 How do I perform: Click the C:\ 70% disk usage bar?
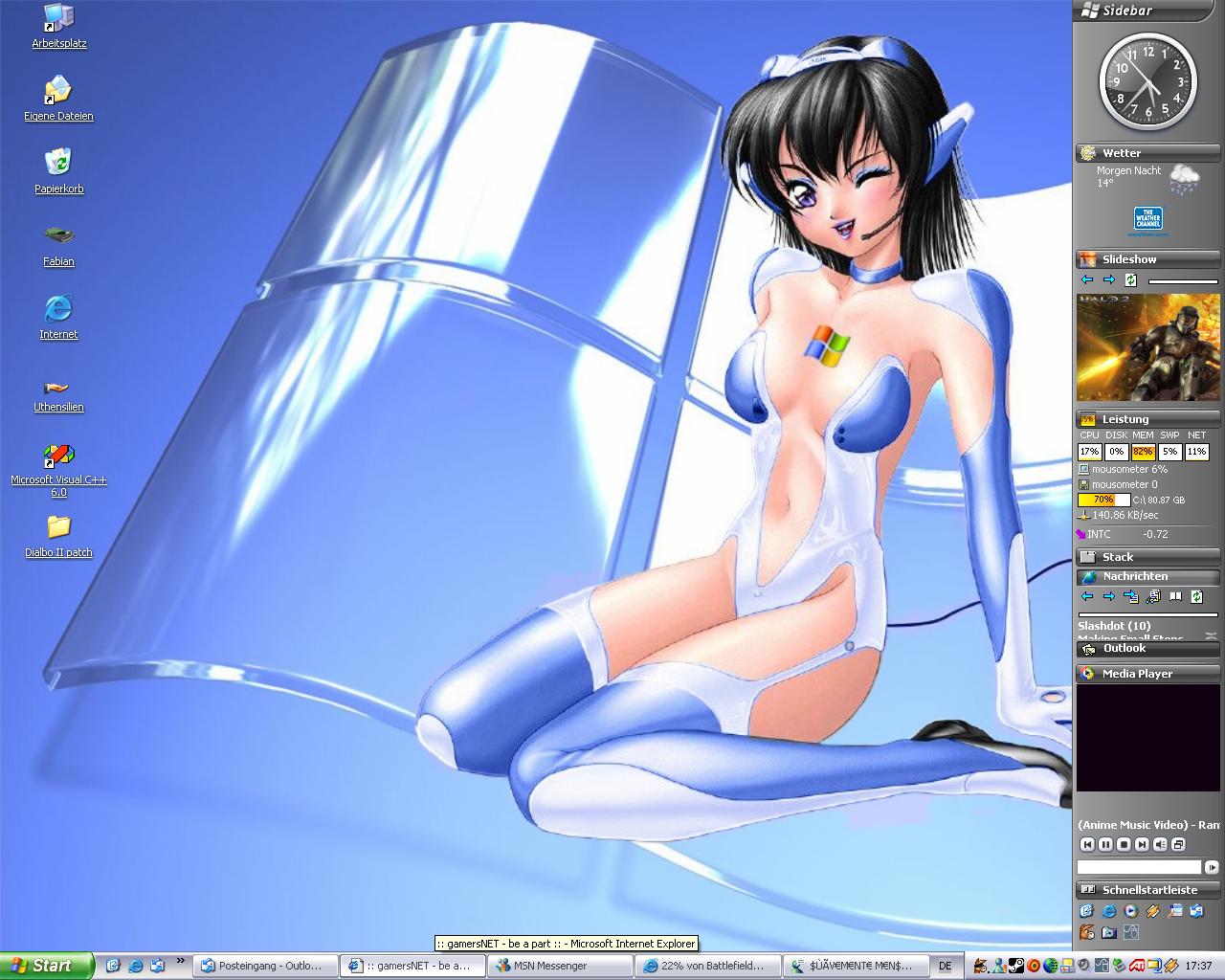tap(1103, 500)
